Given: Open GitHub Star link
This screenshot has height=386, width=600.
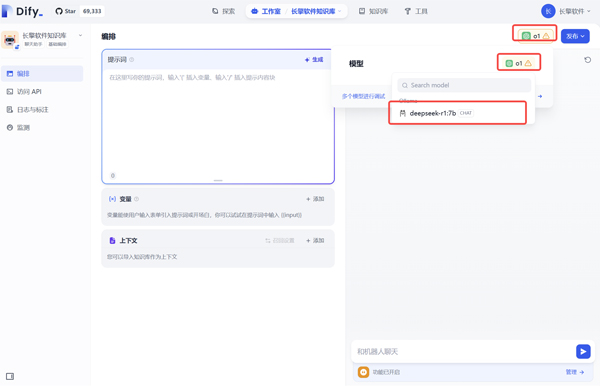Looking at the screenshot, I should [66, 11].
